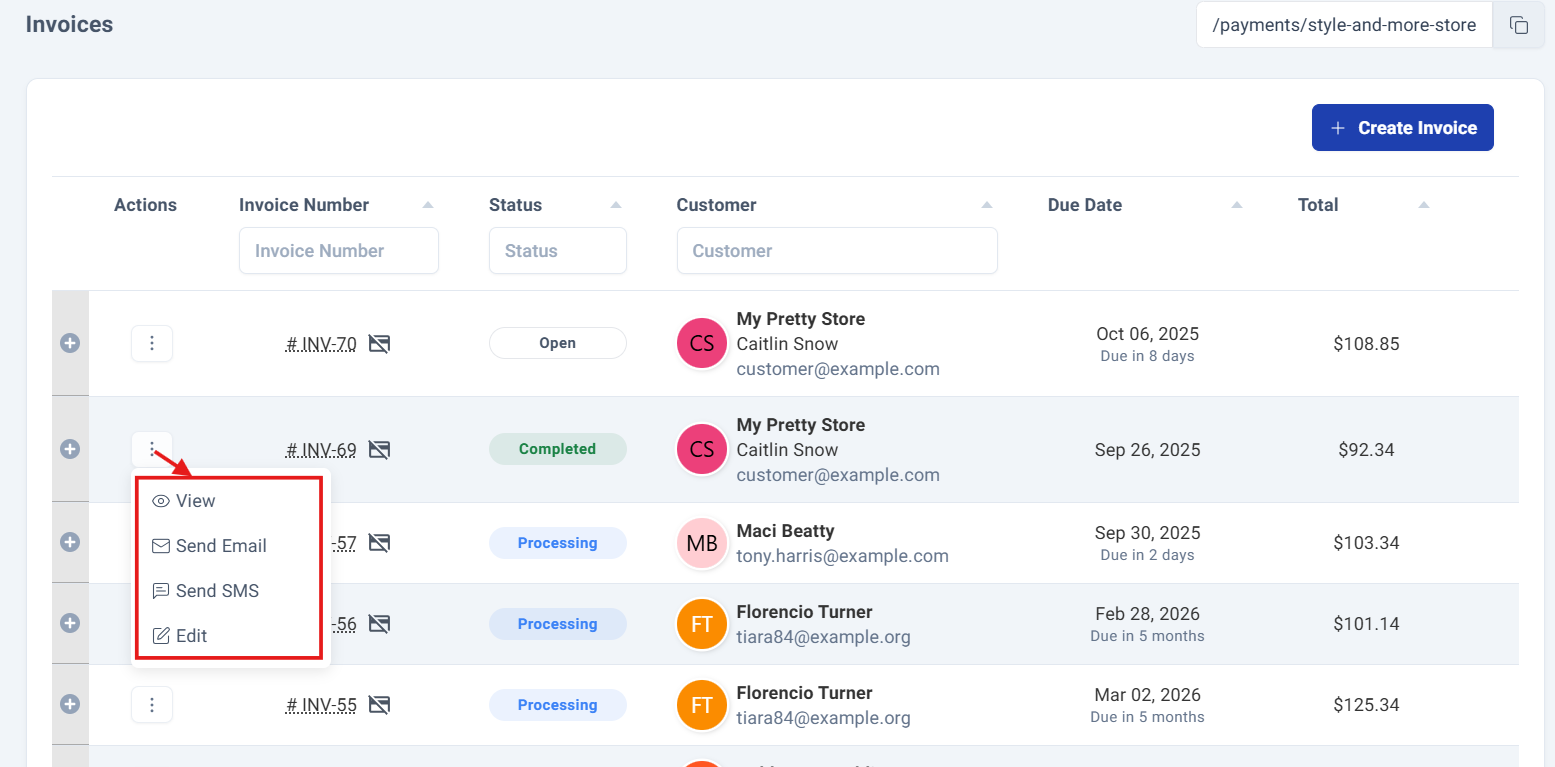1555x767 pixels.
Task: Click the FT avatar on the INV-55 row
Action: click(702, 705)
